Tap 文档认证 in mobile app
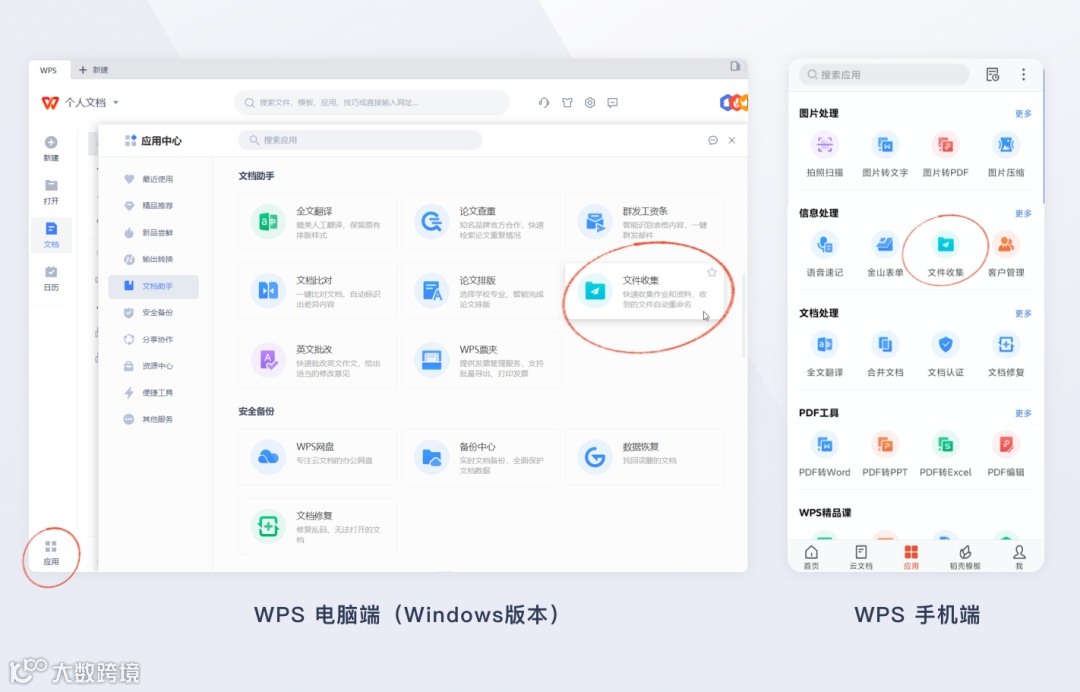The width and height of the screenshot is (1080, 692). pyautogui.click(x=946, y=355)
